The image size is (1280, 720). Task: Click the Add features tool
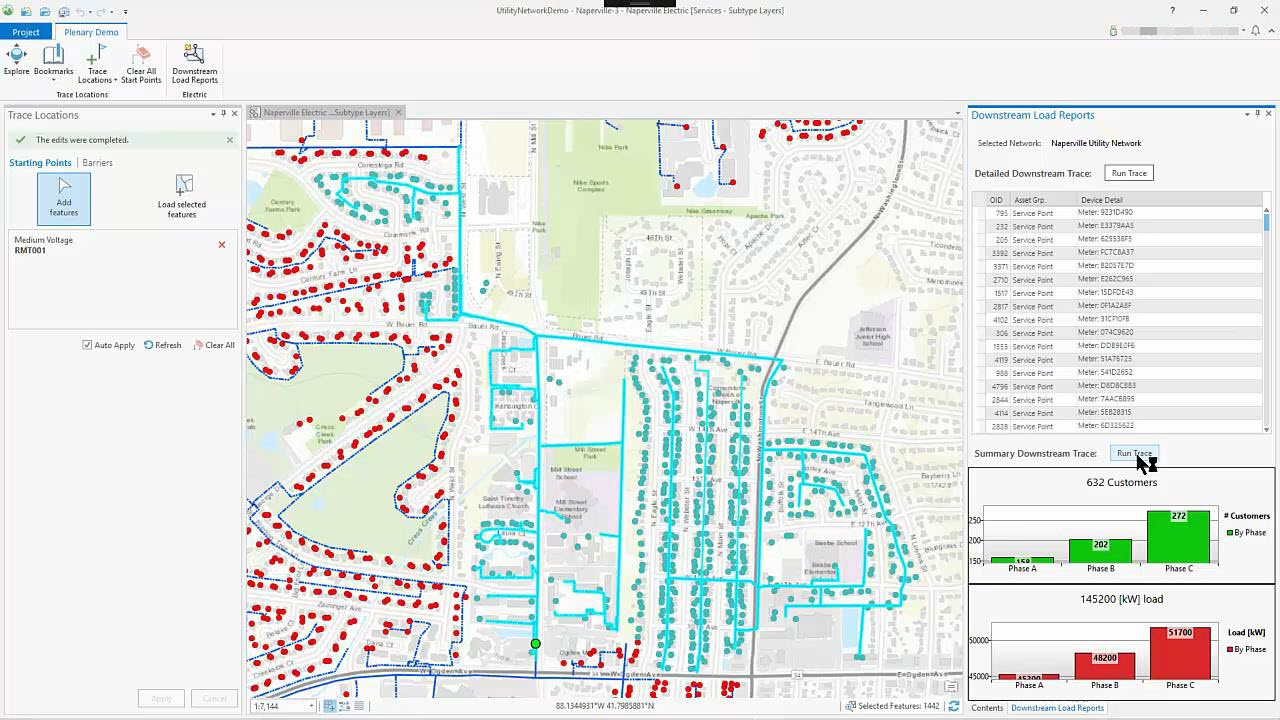(64, 198)
